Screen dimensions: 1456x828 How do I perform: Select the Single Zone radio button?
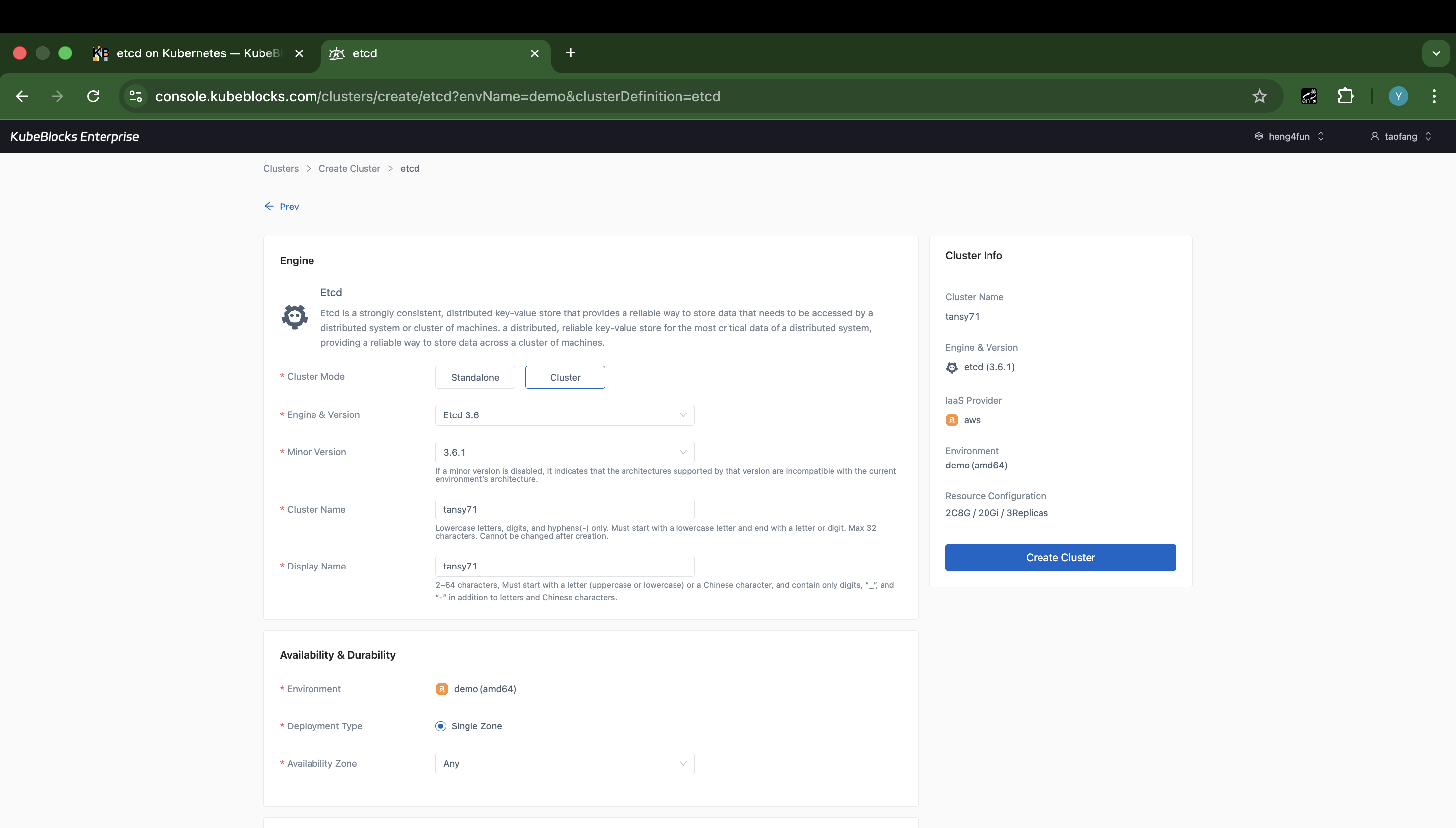click(x=441, y=726)
